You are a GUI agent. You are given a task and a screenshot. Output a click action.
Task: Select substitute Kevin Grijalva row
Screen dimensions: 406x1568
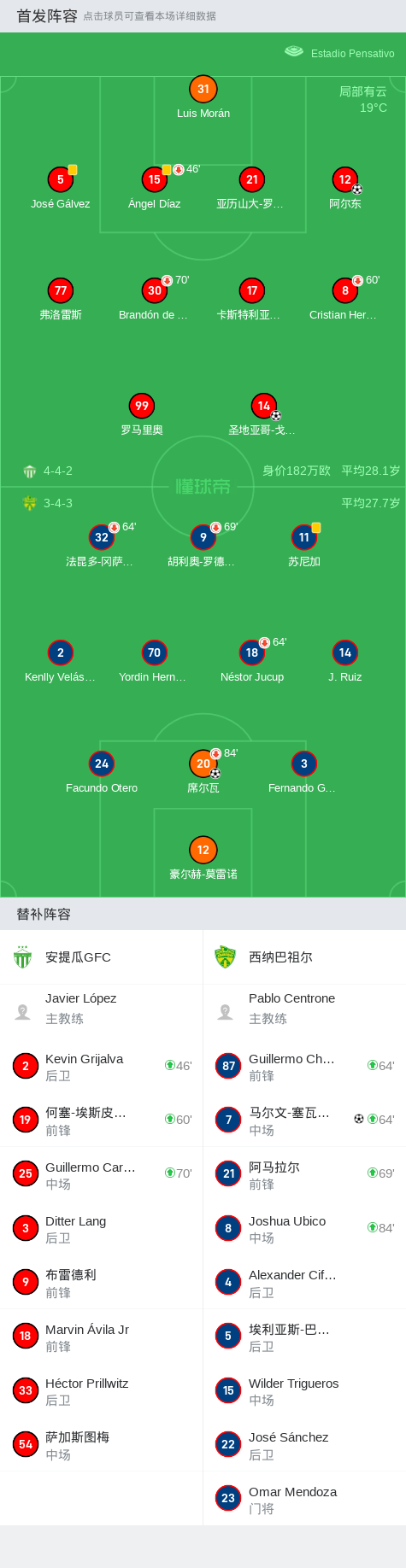pyautogui.click(x=102, y=1066)
